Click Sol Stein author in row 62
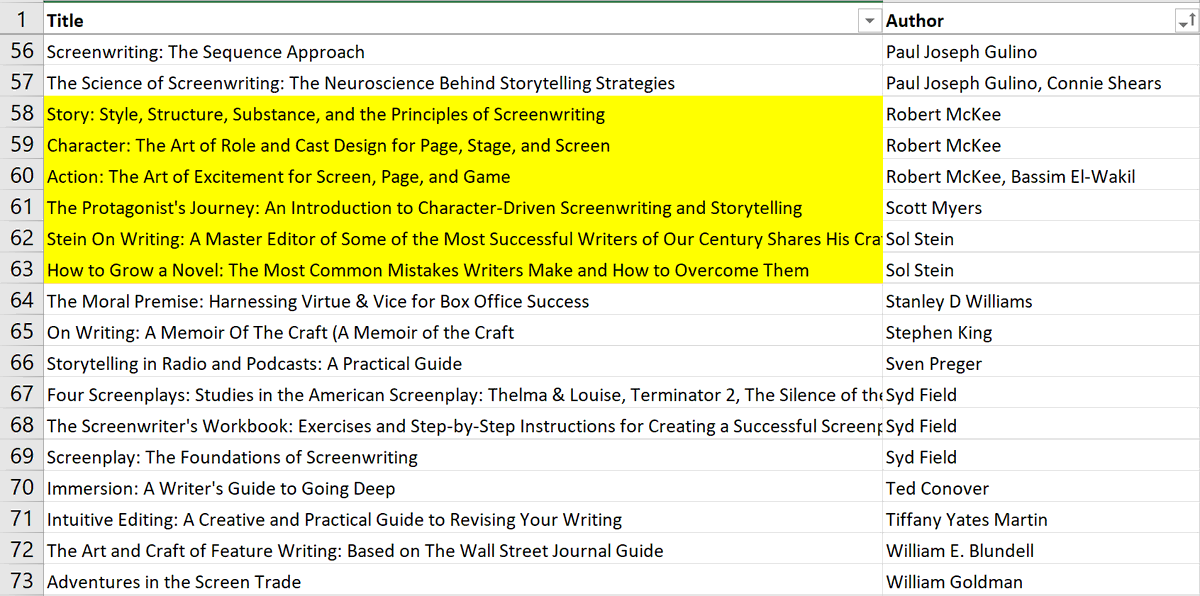The height and width of the screenshot is (596, 1200). tap(1041, 239)
